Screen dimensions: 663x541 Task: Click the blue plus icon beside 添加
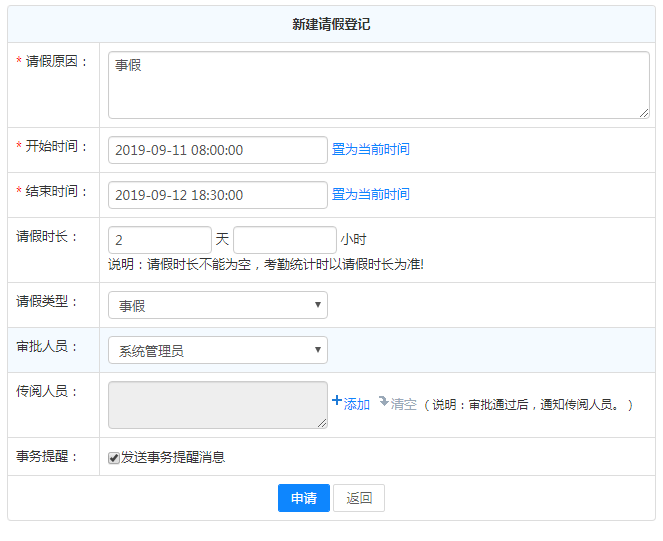[337, 401]
